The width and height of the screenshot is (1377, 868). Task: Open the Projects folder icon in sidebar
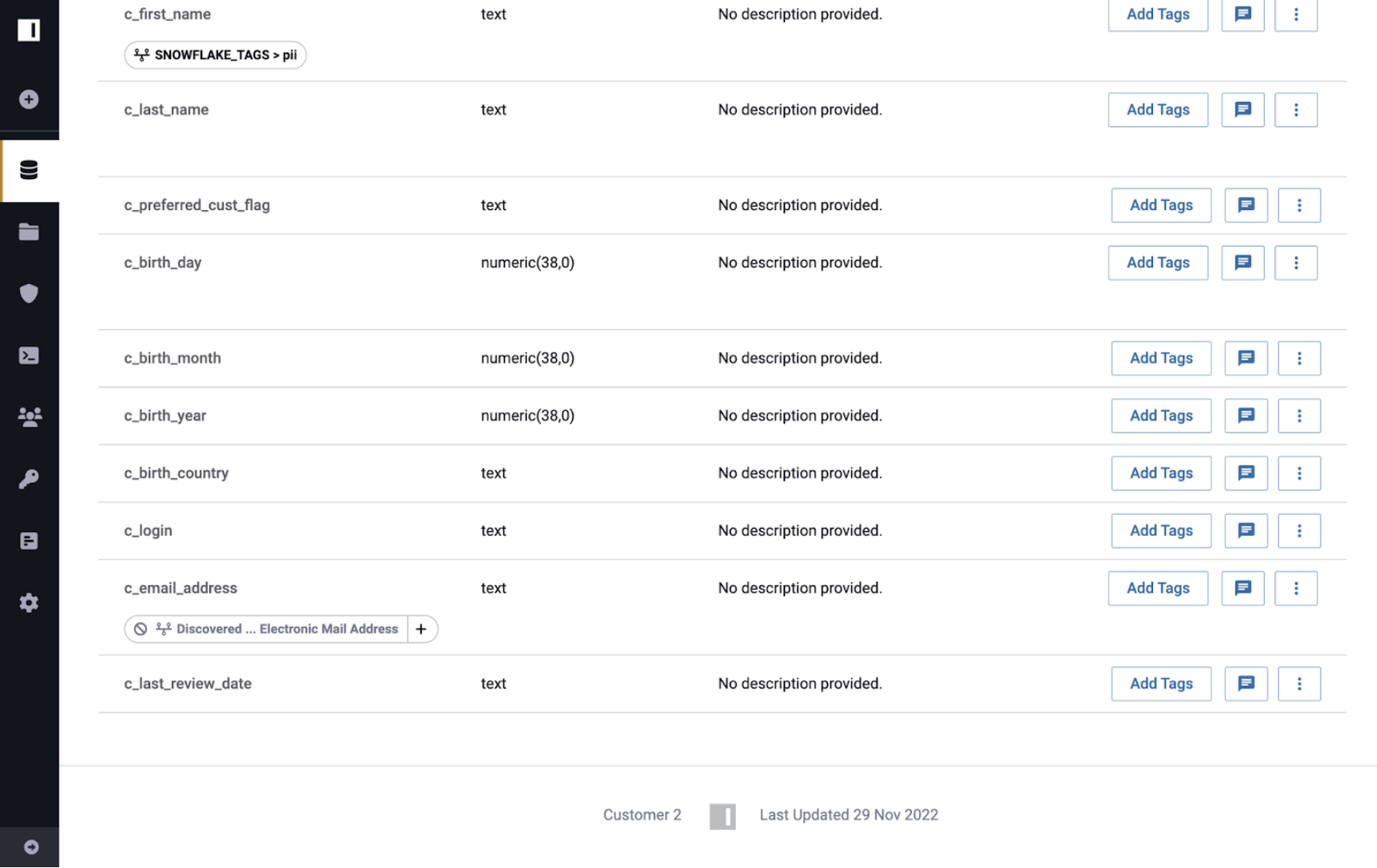[x=29, y=232]
